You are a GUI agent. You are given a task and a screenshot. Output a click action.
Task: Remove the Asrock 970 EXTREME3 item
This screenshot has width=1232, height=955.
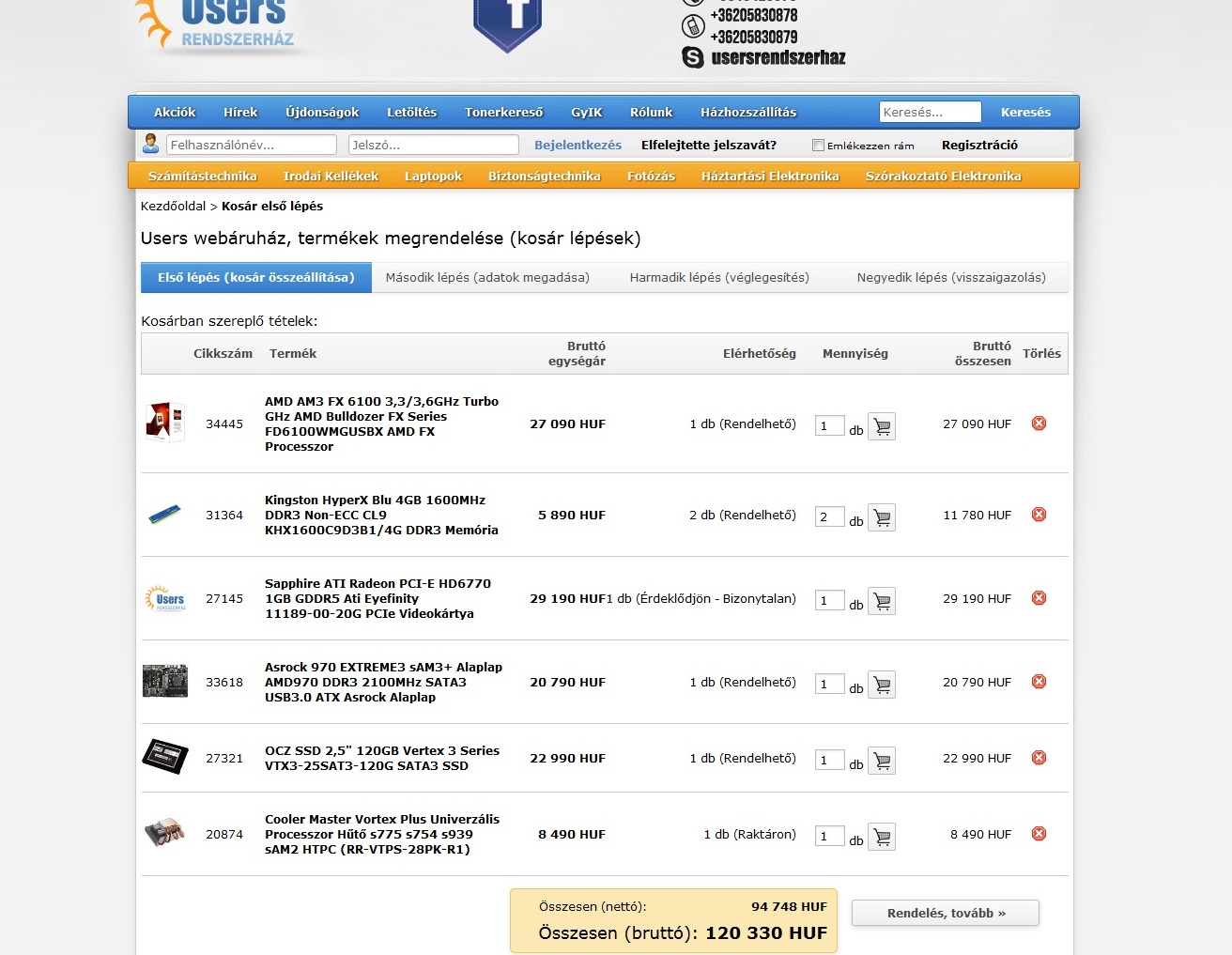click(x=1039, y=682)
